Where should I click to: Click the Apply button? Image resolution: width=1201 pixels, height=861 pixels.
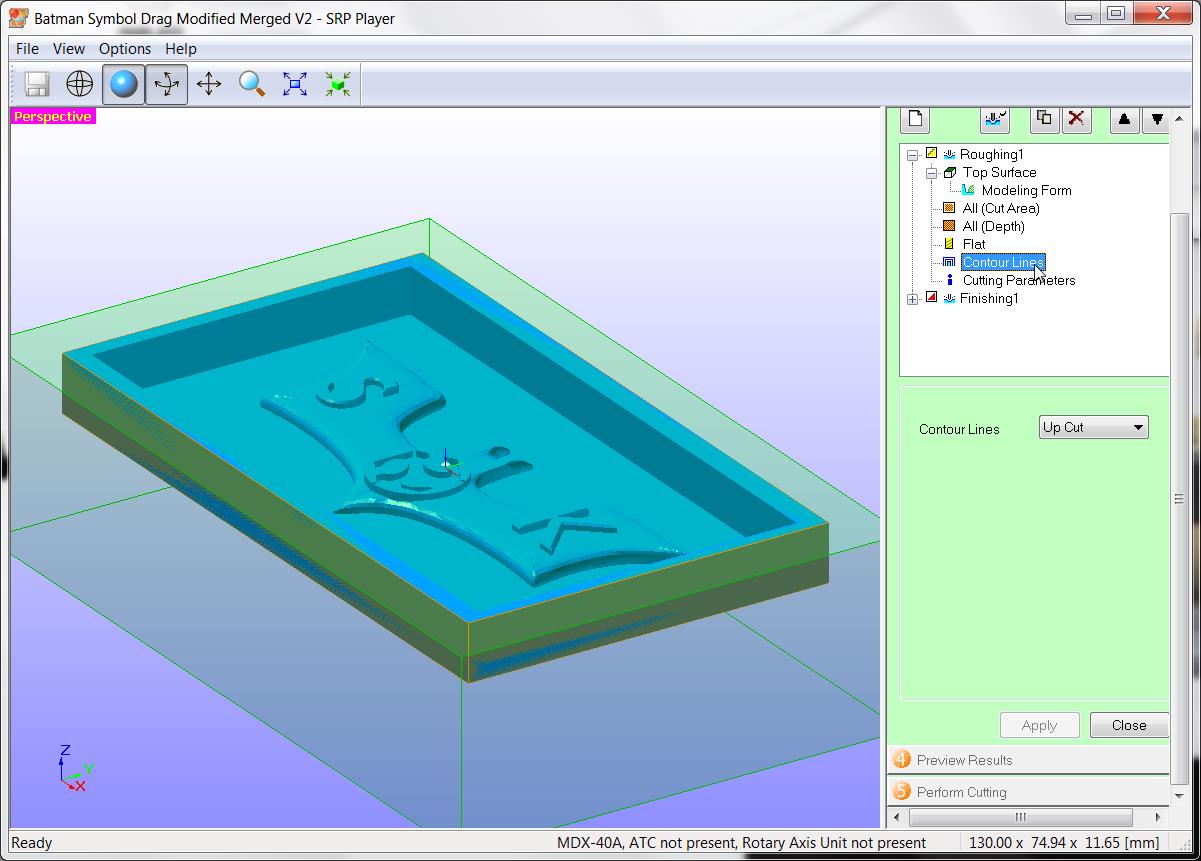click(x=1040, y=725)
